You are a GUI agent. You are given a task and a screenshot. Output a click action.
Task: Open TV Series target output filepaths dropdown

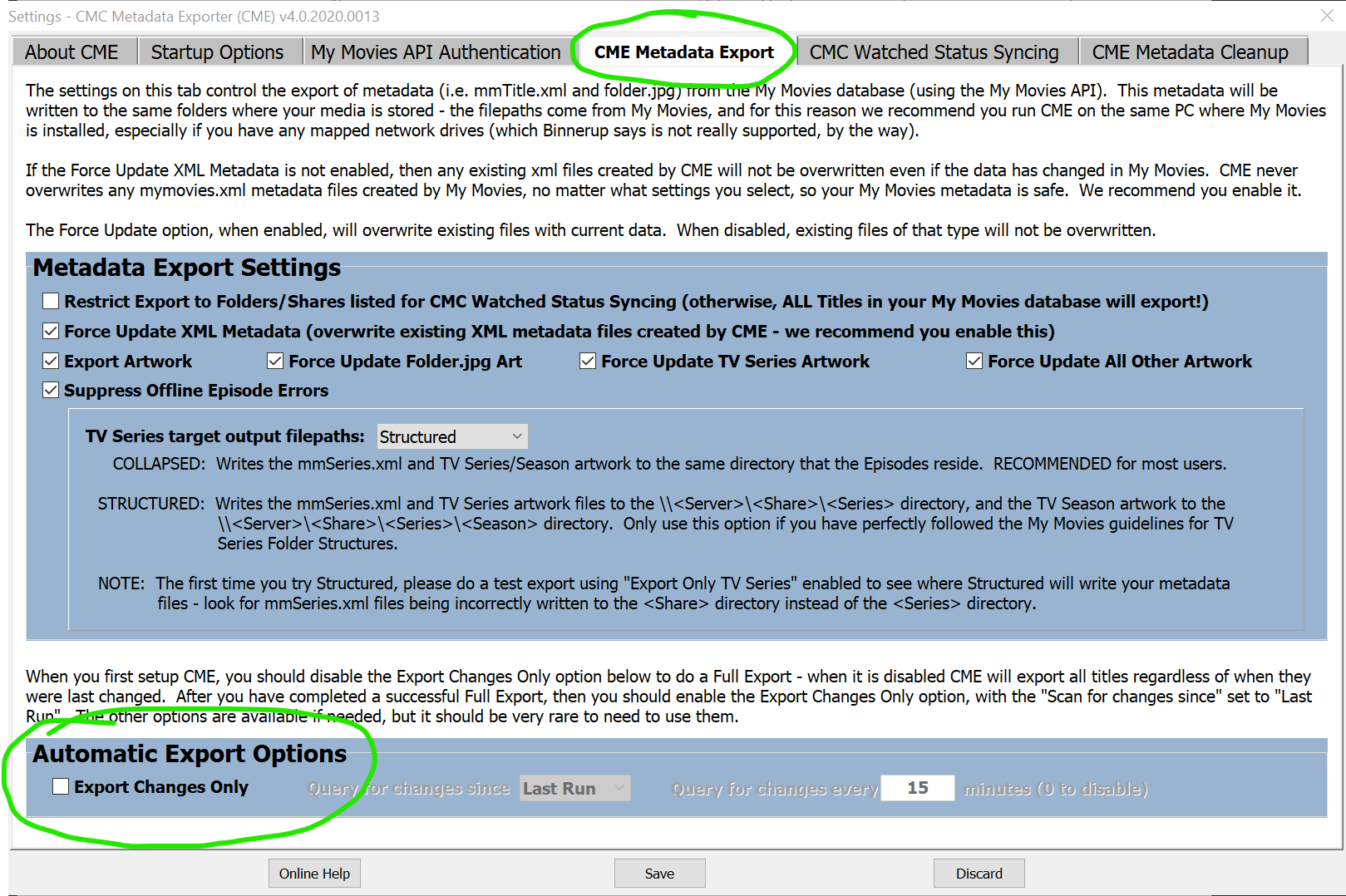(452, 436)
